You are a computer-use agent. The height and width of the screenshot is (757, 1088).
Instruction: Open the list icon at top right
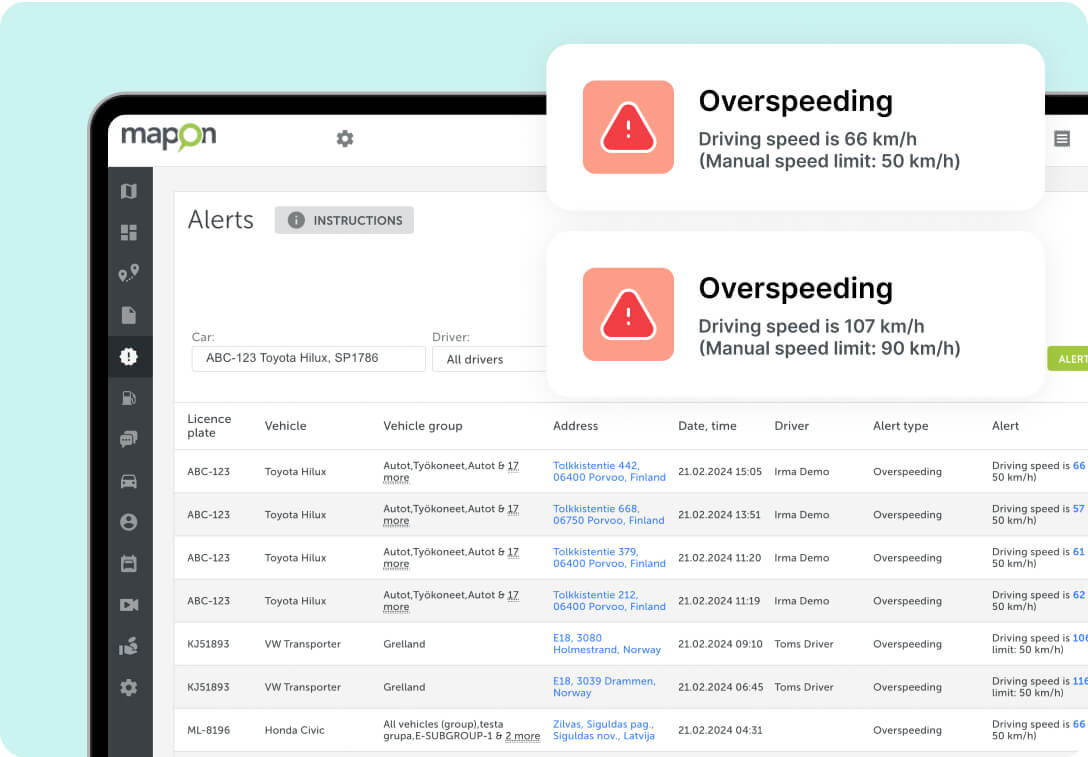(1062, 139)
